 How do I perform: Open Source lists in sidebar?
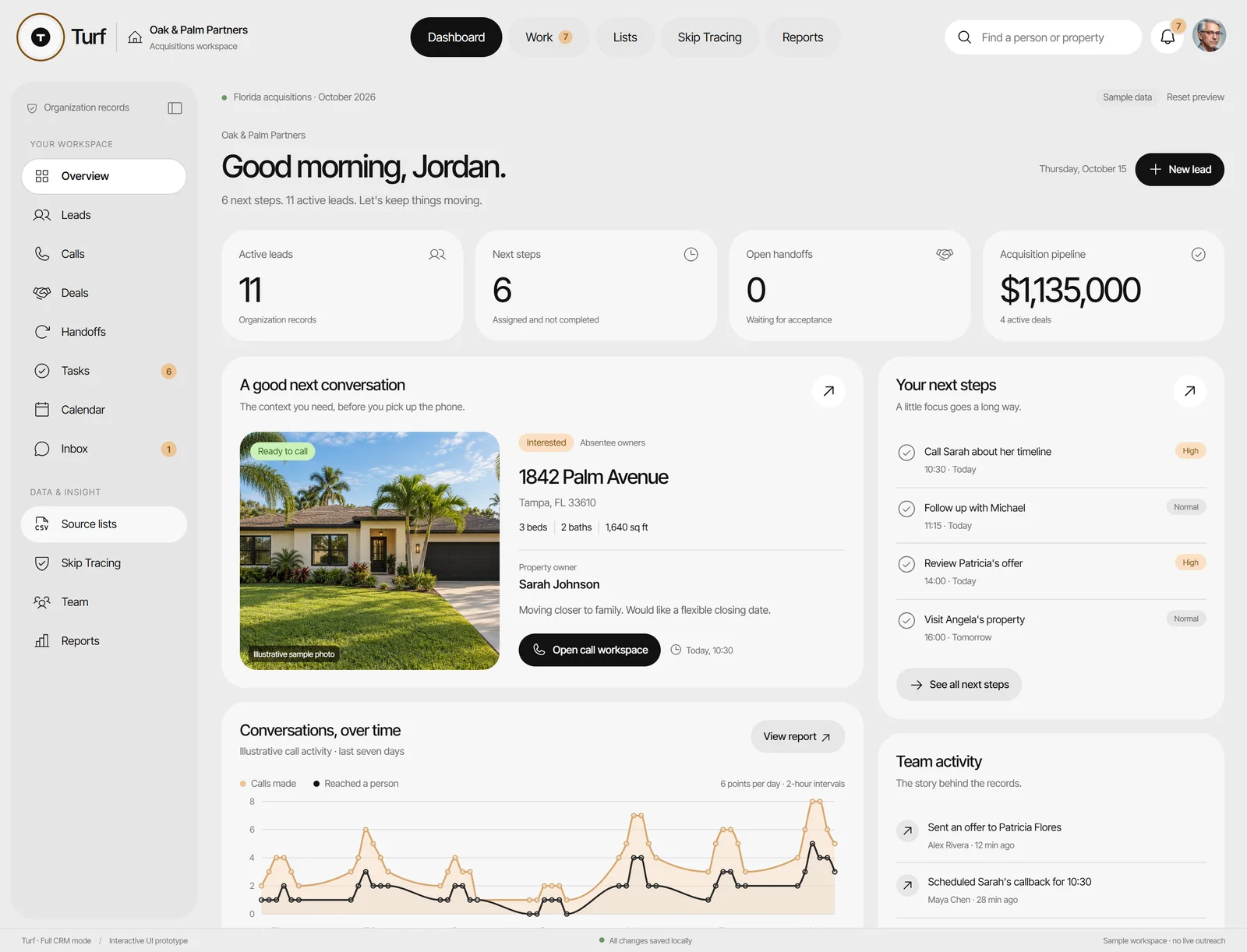click(104, 524)
